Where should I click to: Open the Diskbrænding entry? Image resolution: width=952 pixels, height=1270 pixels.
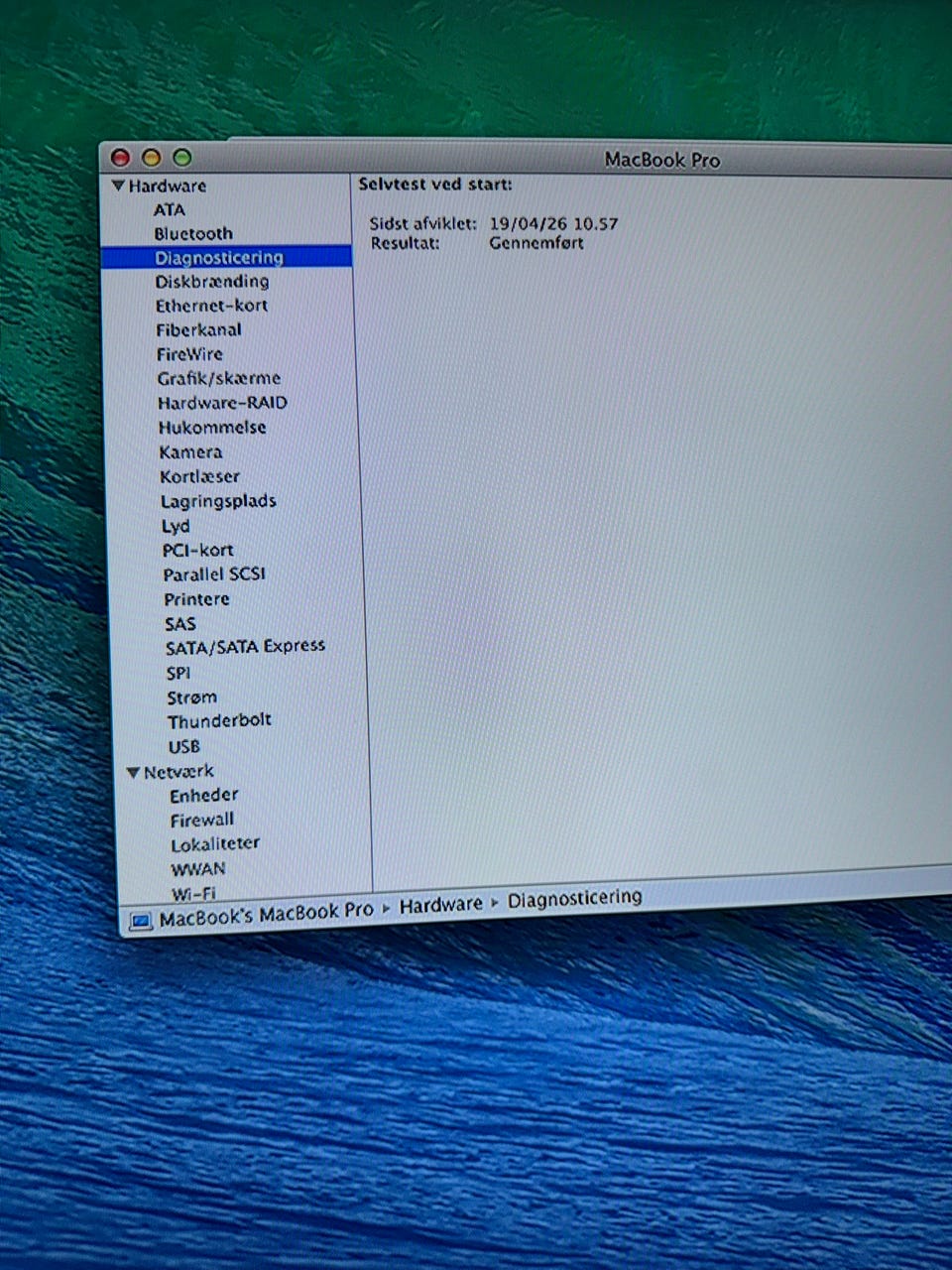coord(211,281)
